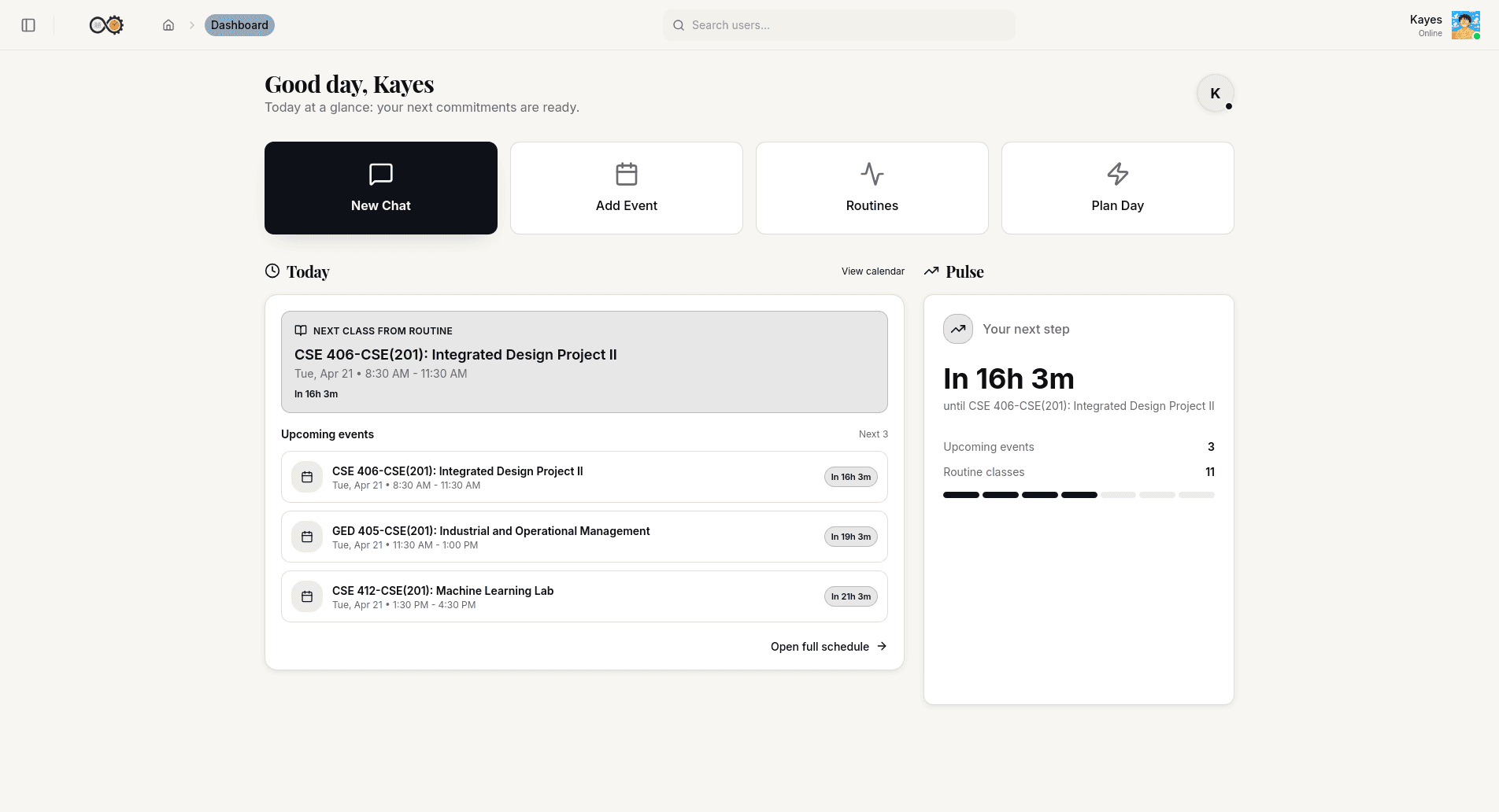The width and height of the screenshot is (1499, 812).
Task: Open the Plan Day card
Action: tap(1118, 188)
